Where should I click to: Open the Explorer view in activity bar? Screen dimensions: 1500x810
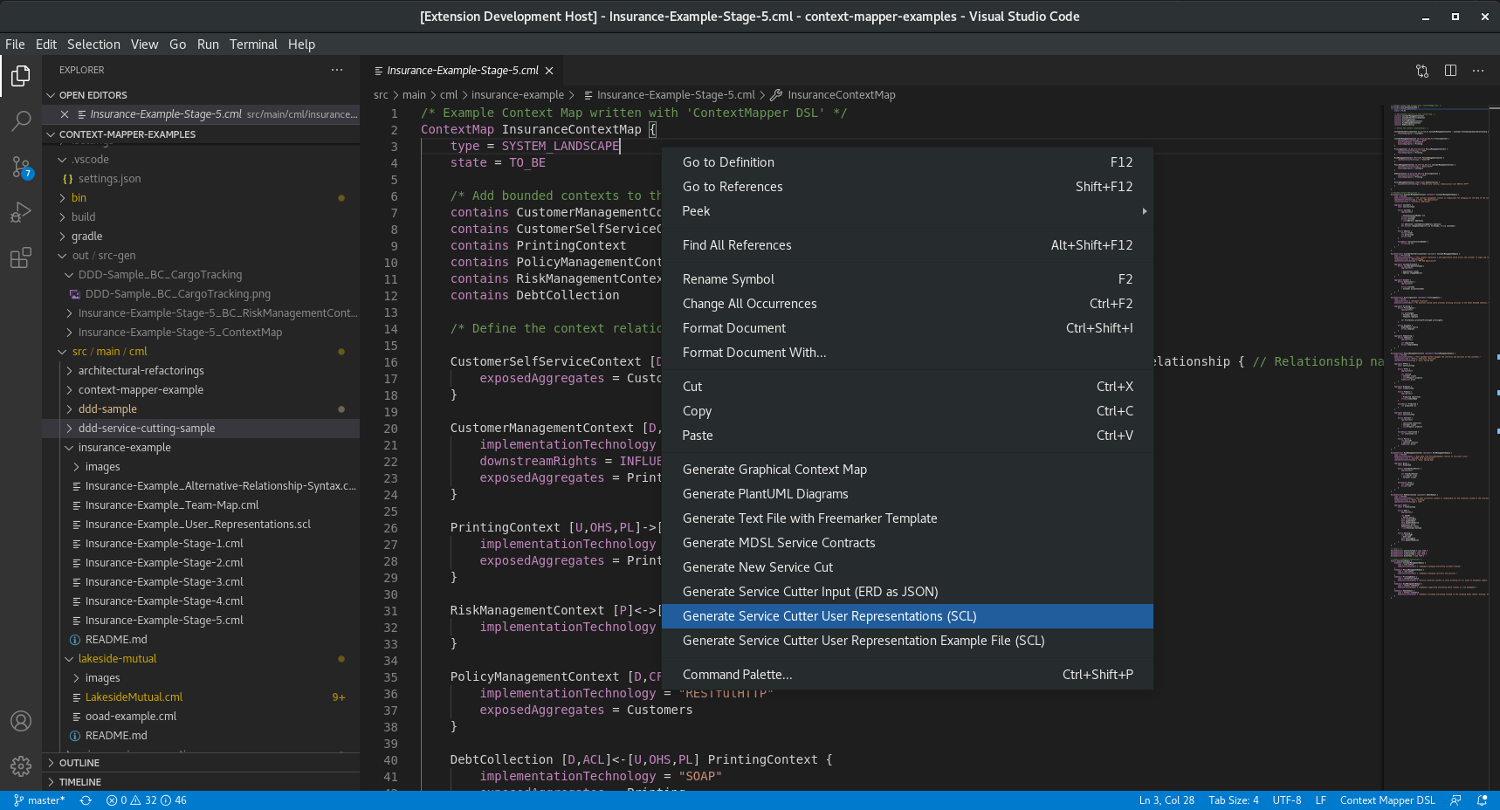point(20,75)
